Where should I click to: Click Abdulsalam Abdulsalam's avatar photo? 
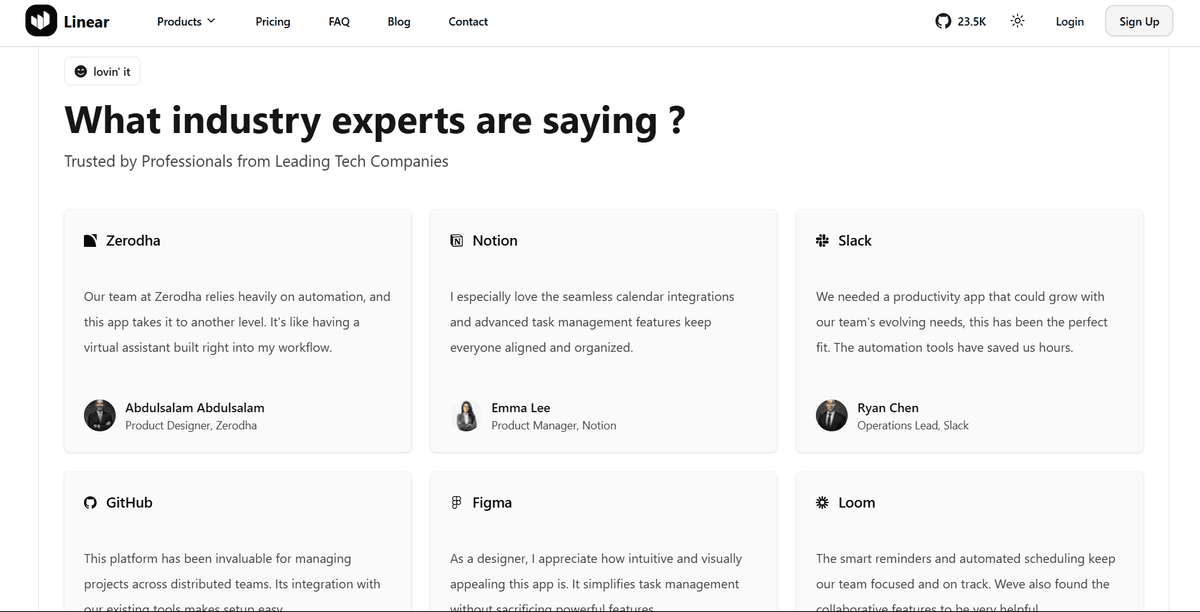point(99,415)
